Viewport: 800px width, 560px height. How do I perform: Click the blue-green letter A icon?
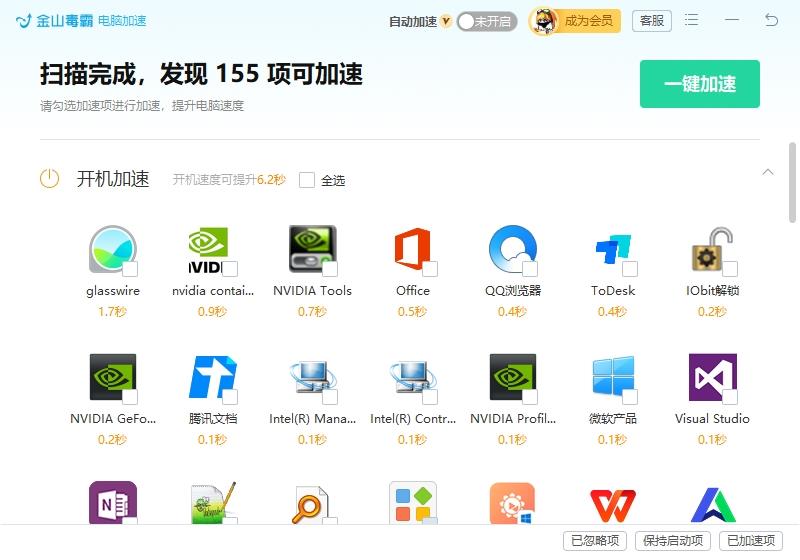tap(713, 505)
